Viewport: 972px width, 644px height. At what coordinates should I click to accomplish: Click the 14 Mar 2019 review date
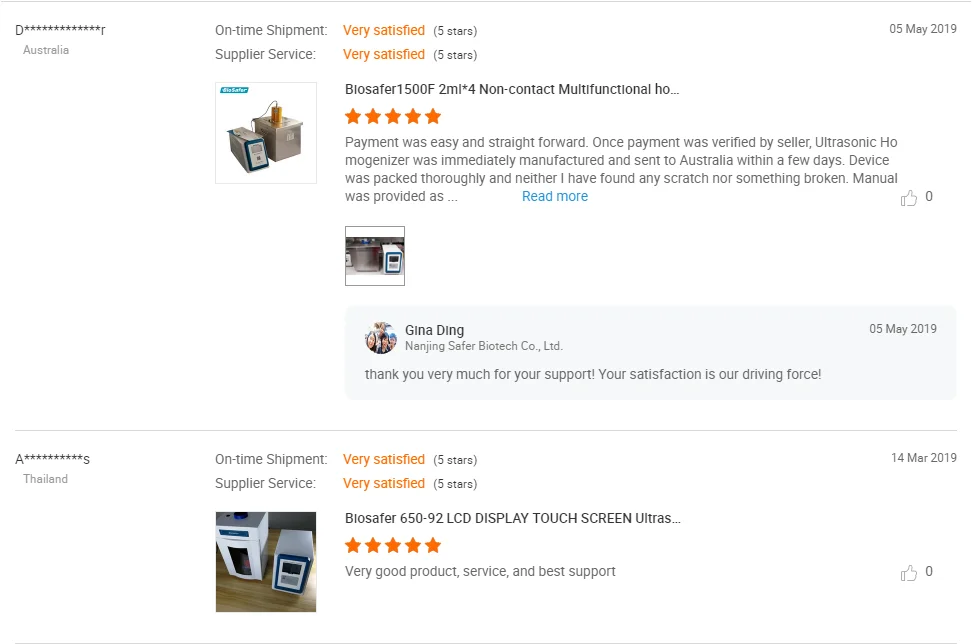pos(923,458)
